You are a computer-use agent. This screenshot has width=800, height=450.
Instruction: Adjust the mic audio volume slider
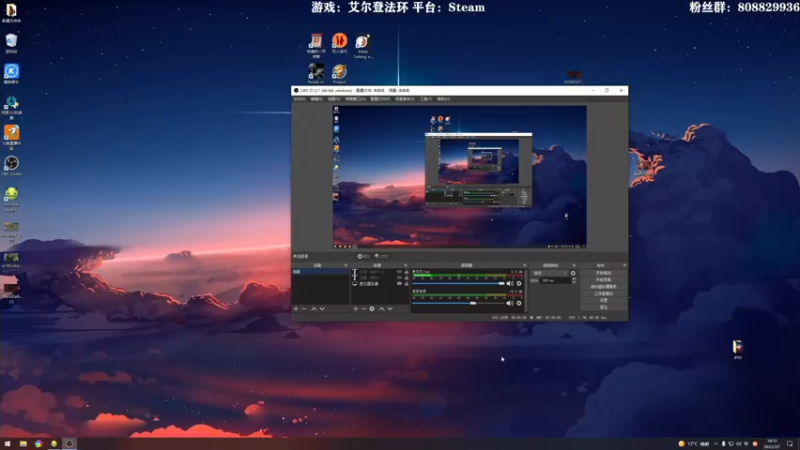(x=458, y=284)
